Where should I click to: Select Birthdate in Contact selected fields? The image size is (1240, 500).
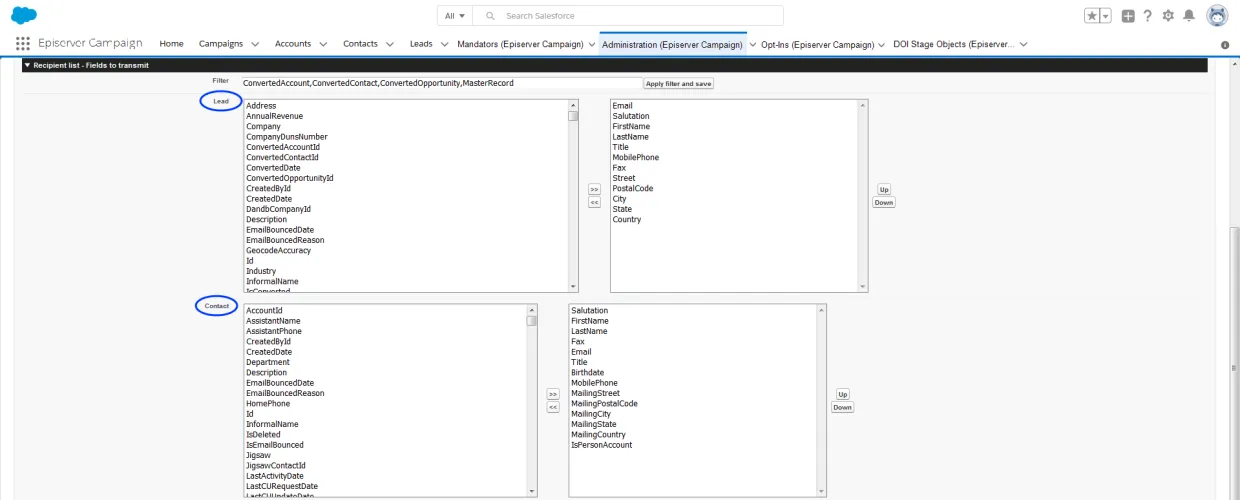coord(588,373)
